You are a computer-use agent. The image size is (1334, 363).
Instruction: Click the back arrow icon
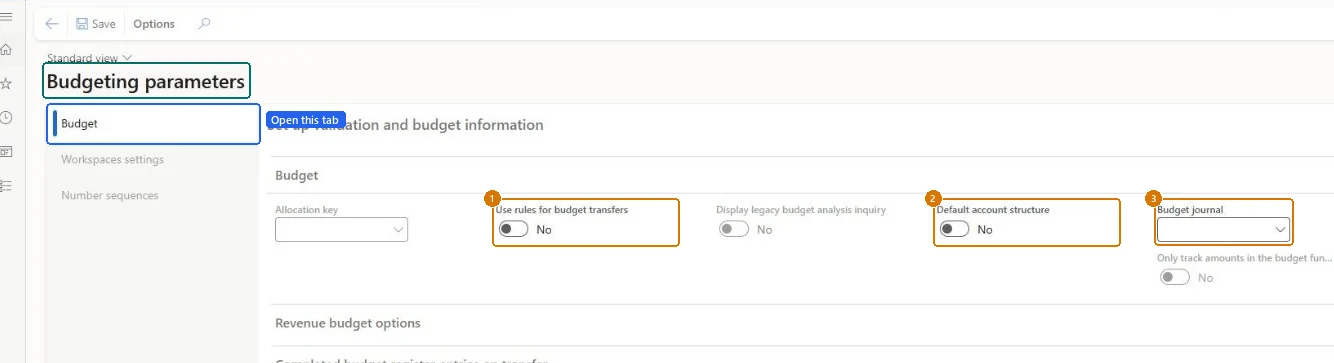(52, 24)
